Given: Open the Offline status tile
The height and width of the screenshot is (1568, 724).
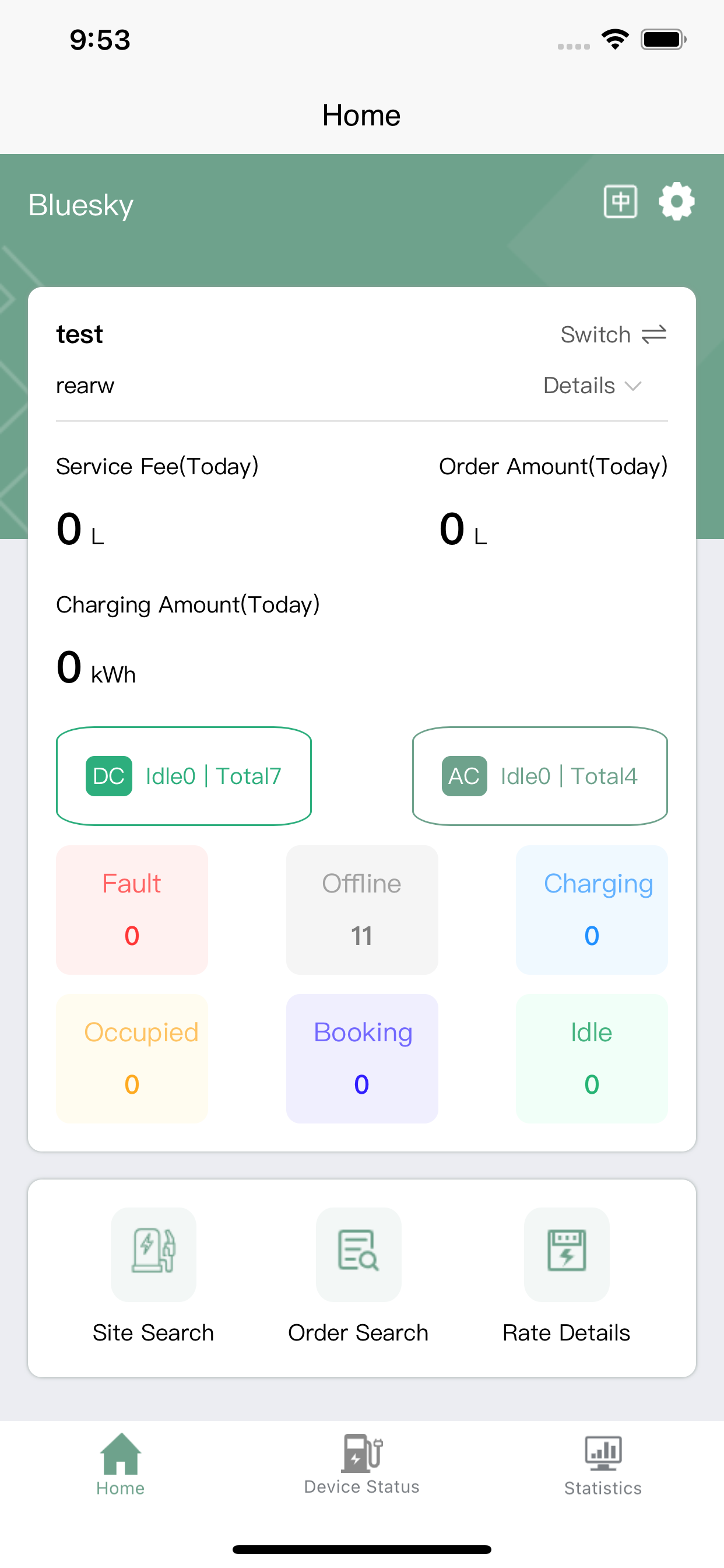Looking at the screenshot, I should [362, 910].
